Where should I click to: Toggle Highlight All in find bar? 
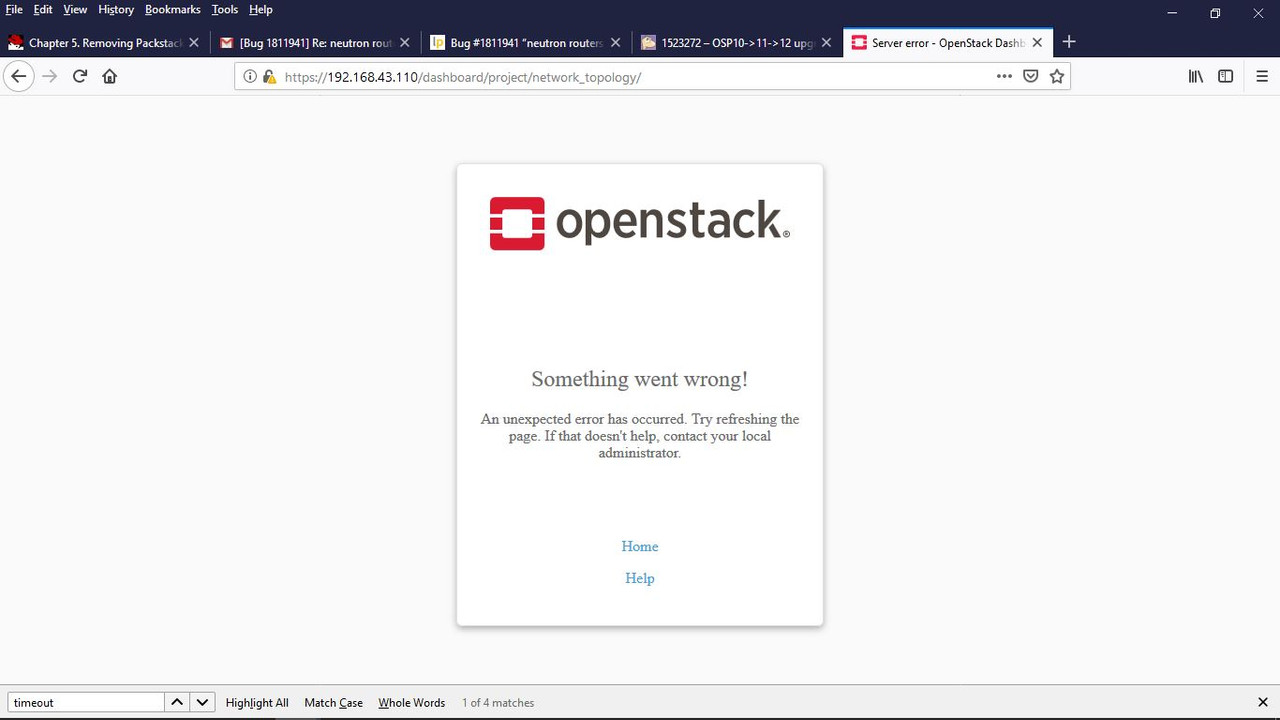[257, 703]
